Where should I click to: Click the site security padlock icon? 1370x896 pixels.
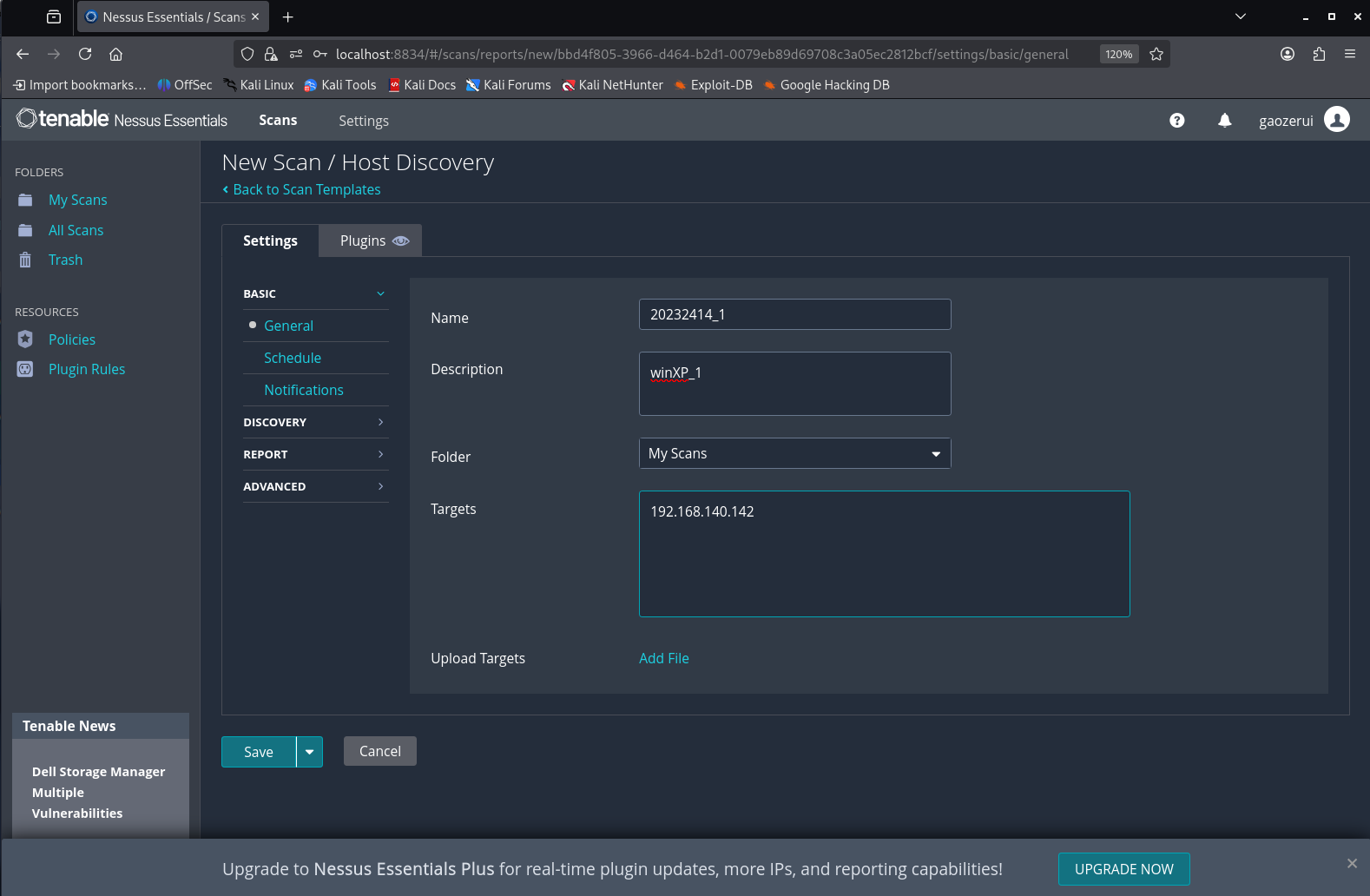pos(271,54)
